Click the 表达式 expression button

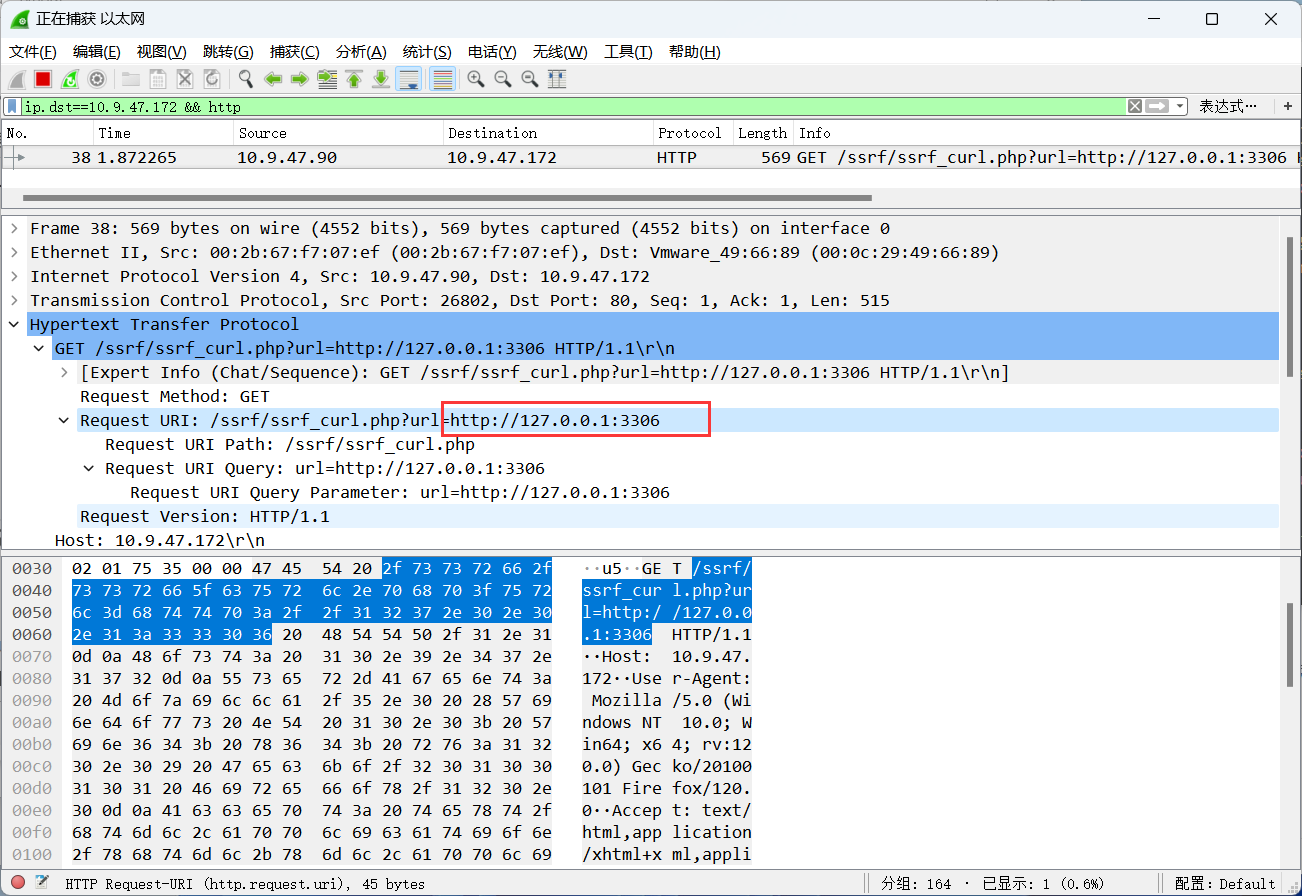[1229, 106]
